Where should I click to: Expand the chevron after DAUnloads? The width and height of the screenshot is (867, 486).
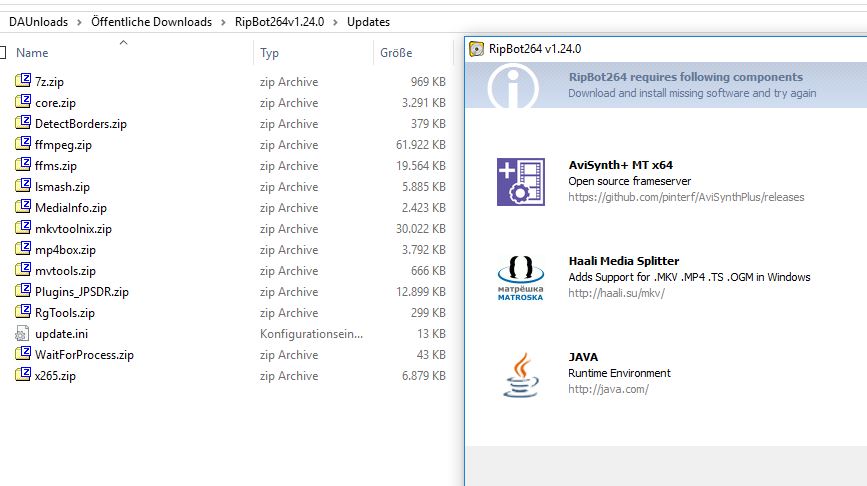pyautogui.click(x=80, y=22)
